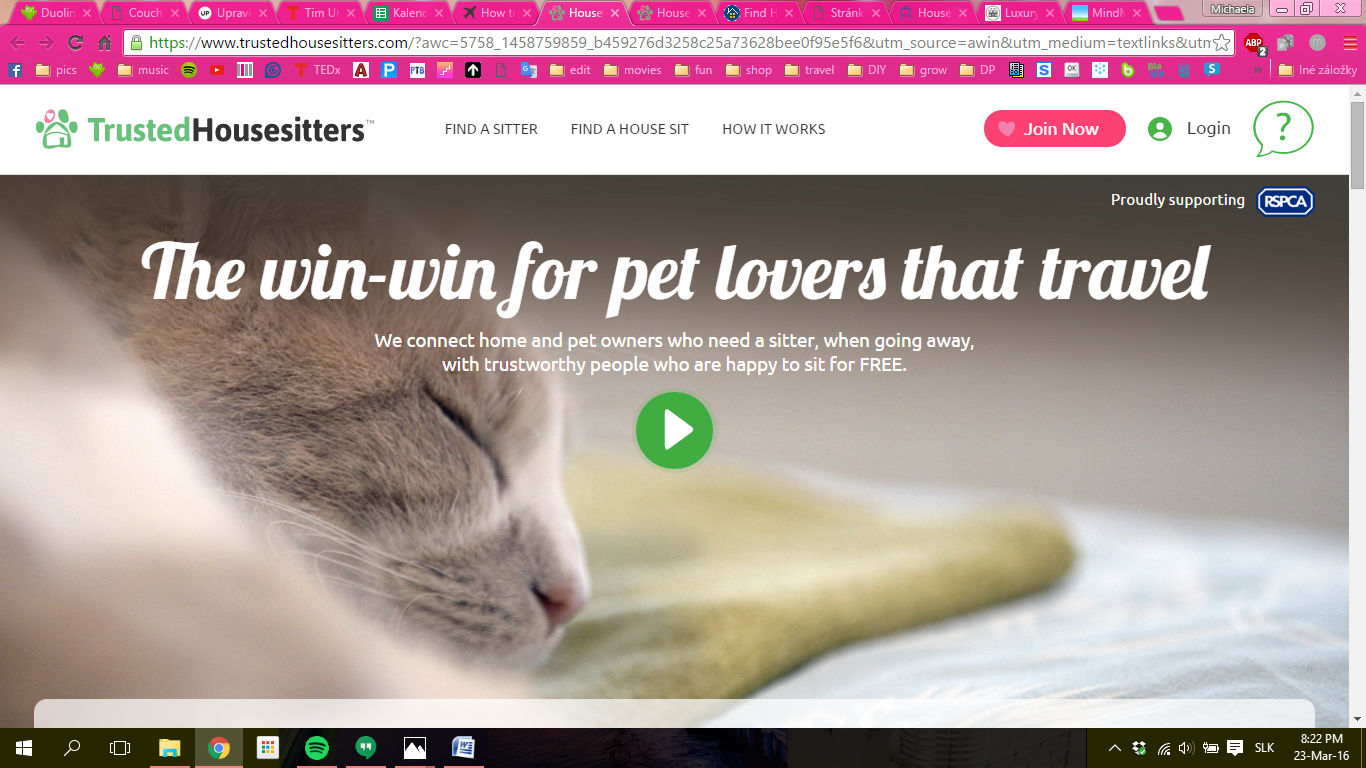Click the RSPCA logo badge
This screenshot has width=1366, height=768.
pos(1285,201)
